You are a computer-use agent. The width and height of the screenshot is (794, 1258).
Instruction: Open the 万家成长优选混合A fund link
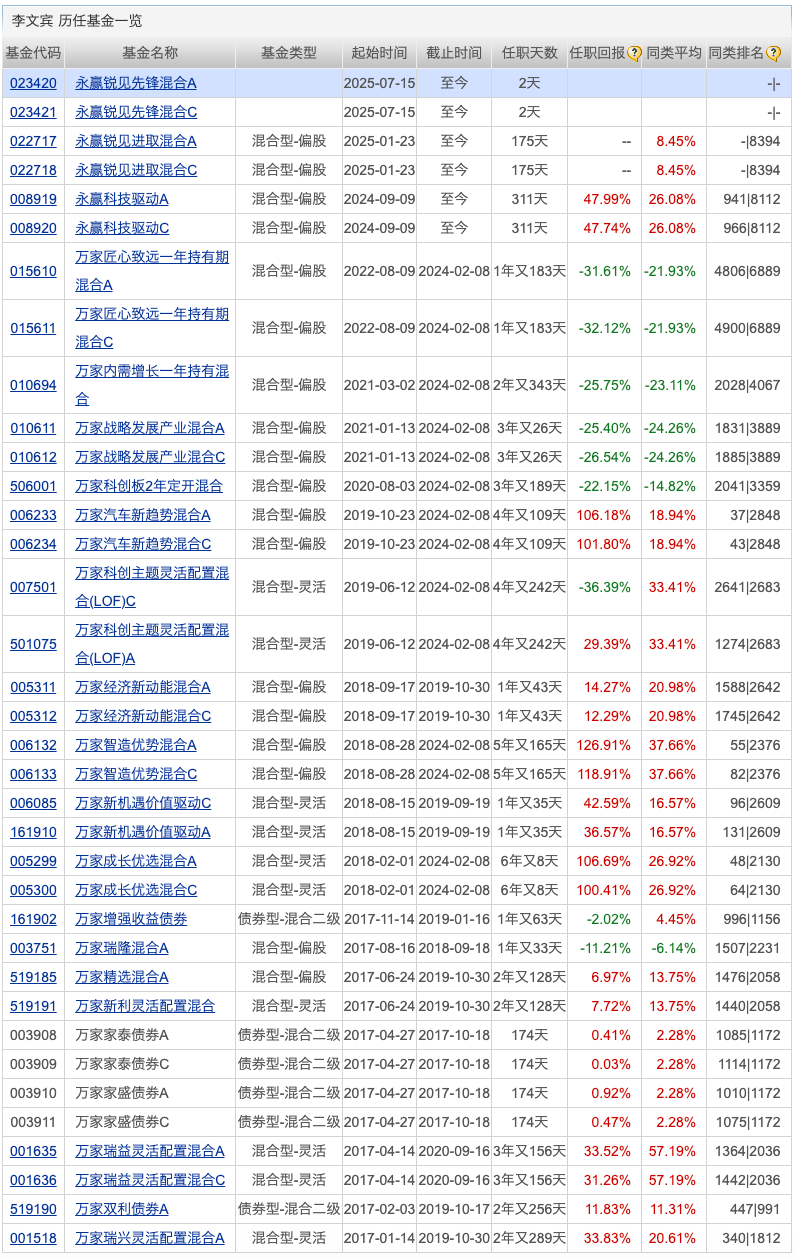tap(136, 861)
